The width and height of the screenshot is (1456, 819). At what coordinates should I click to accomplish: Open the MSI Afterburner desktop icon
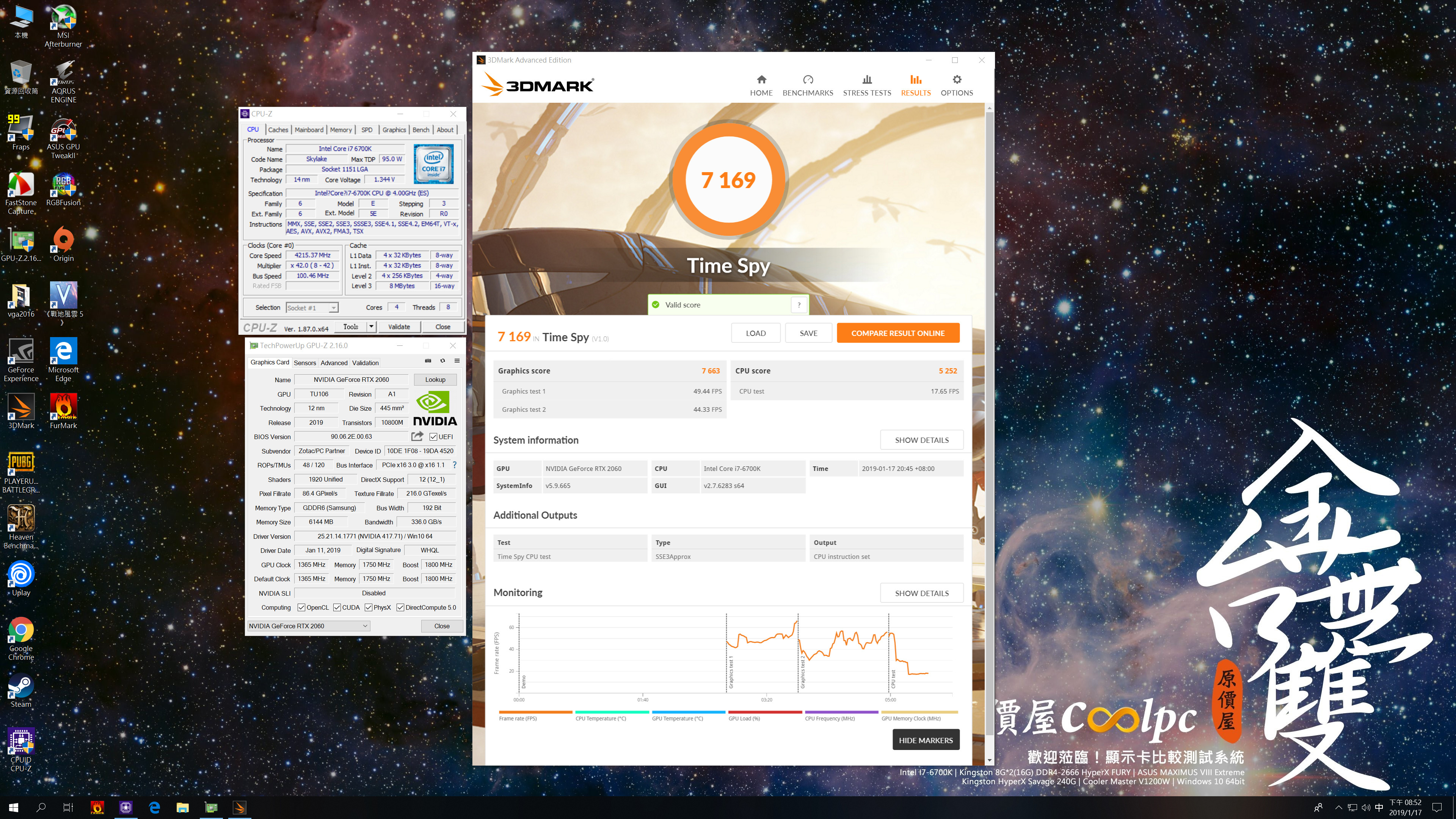[63, 26]
